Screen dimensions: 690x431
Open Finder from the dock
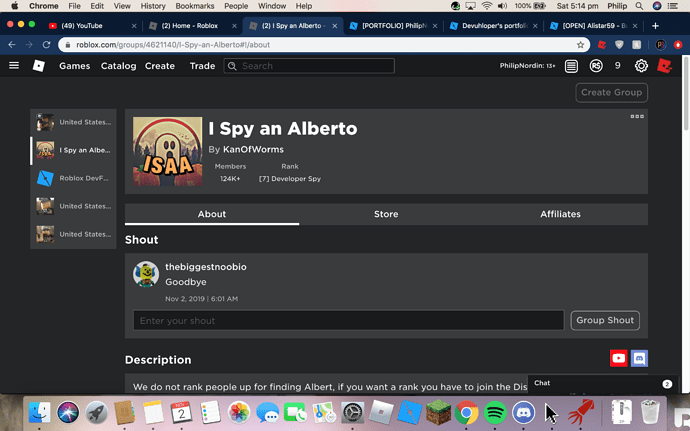click(x=40, y=413)
